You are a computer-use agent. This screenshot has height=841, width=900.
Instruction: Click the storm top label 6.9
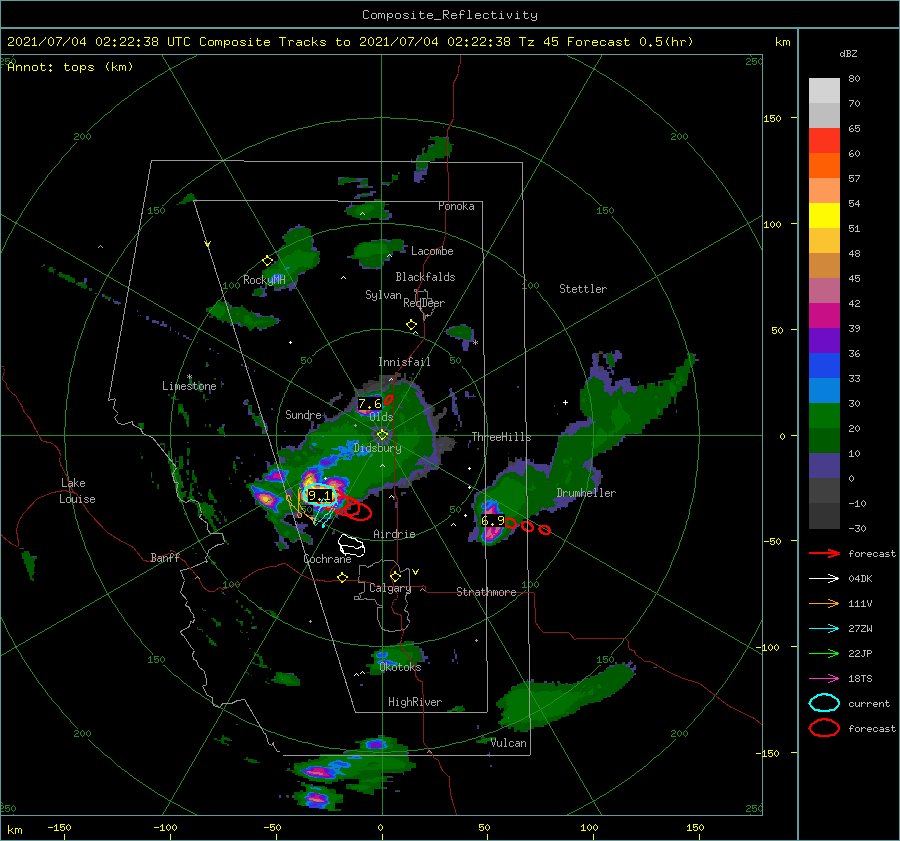pyautogui.click(x=492, y=521)
